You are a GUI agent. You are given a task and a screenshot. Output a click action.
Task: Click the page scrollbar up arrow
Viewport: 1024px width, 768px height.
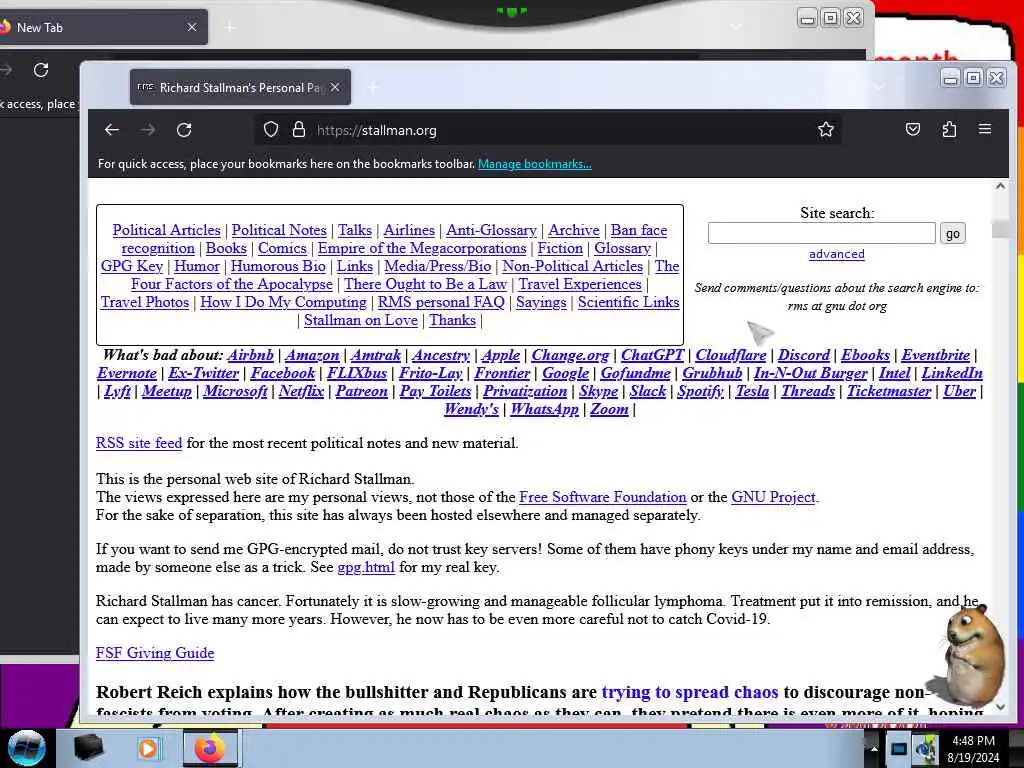(x=1000, y=187)
